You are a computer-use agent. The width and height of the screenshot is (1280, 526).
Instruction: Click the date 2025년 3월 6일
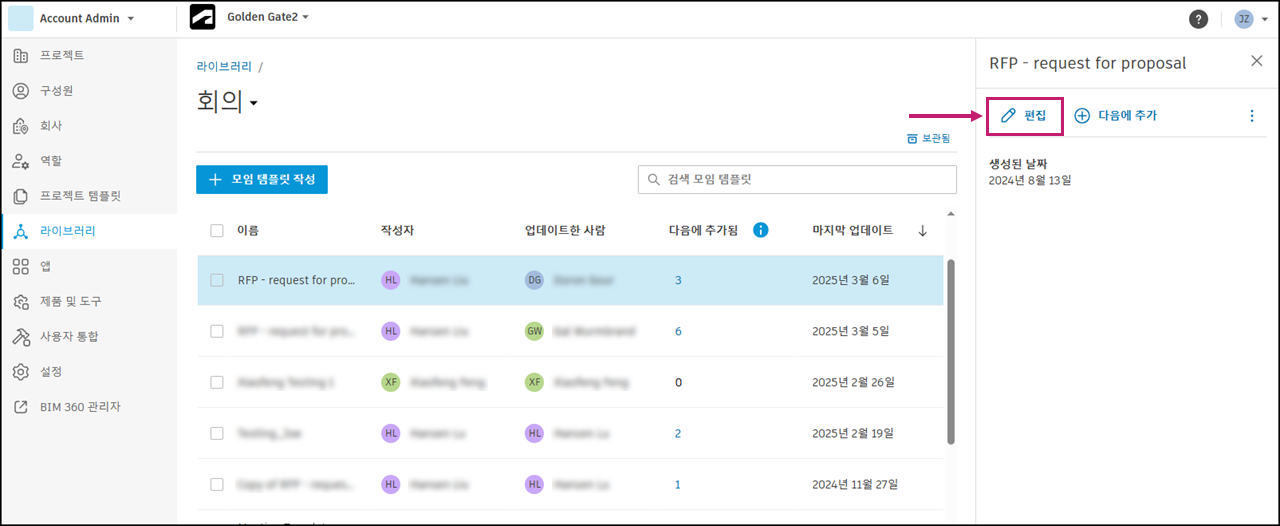tap(851, 280)
